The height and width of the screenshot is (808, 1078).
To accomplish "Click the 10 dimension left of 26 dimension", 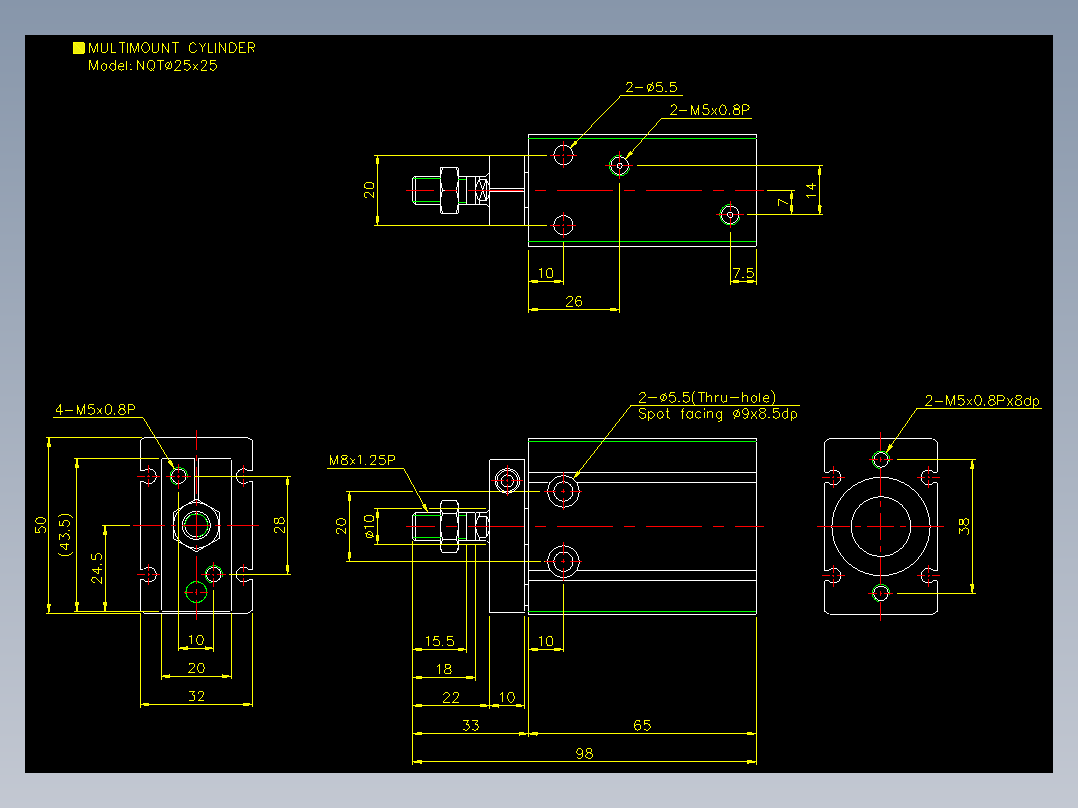I will tap(545, 273).
